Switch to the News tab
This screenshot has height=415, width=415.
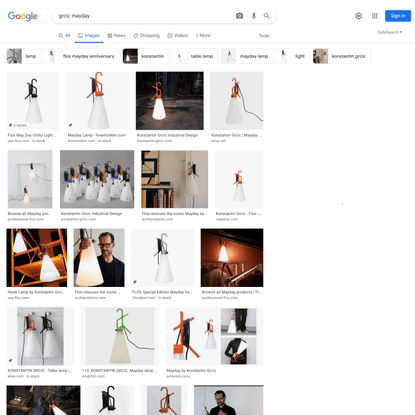tap(116, 35)
